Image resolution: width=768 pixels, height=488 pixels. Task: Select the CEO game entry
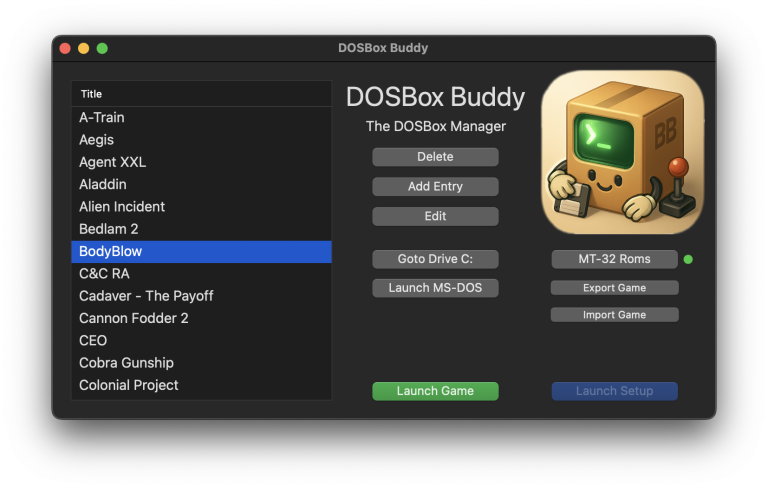201,341
